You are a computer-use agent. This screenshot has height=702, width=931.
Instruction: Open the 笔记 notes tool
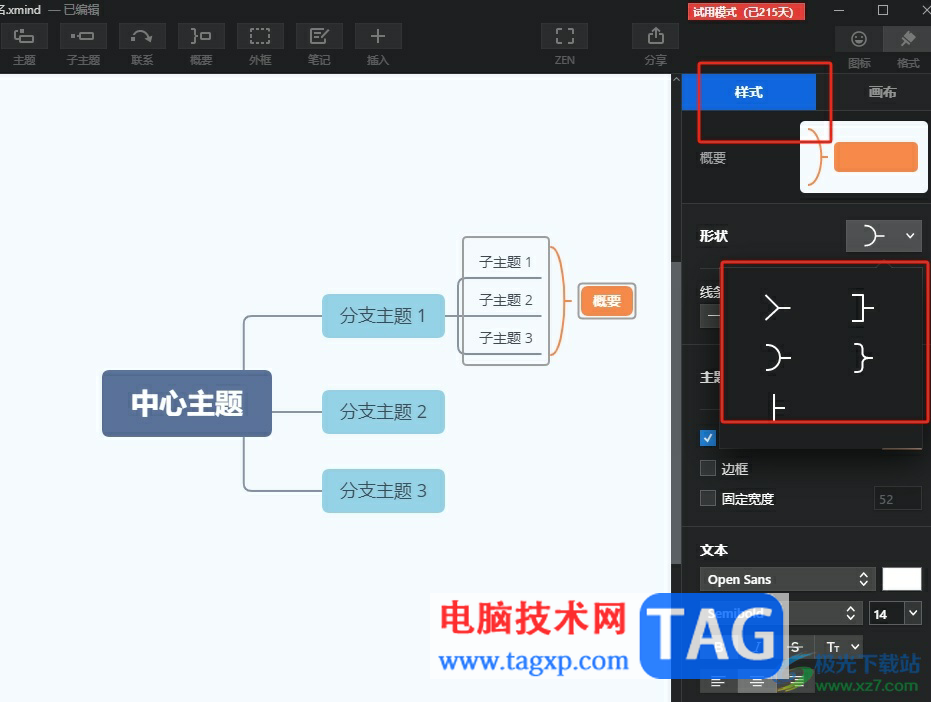(x=319, y=36)
